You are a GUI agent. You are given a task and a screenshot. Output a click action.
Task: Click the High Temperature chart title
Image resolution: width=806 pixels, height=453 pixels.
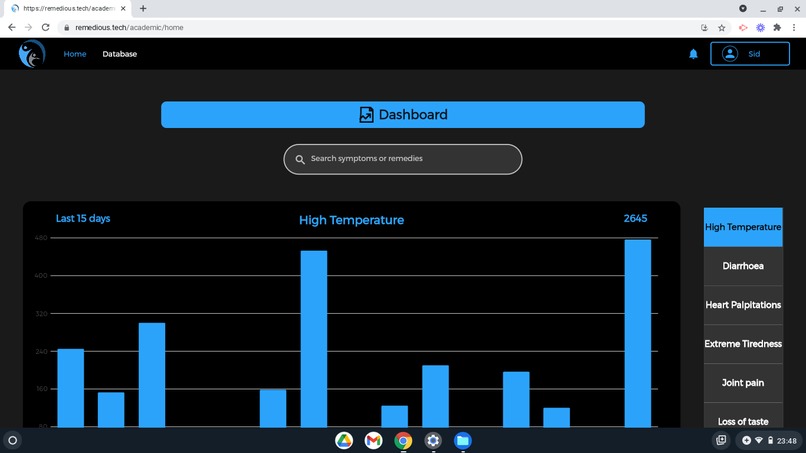[352, 220]
